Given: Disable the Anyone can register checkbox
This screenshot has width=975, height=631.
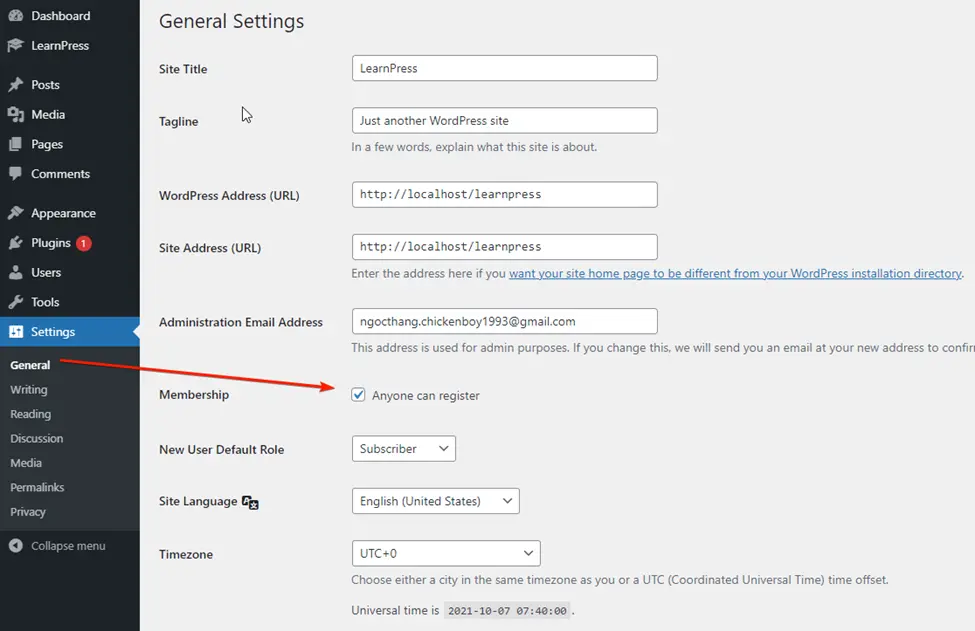Looking at the screenshot, I should tap(358, 395).
